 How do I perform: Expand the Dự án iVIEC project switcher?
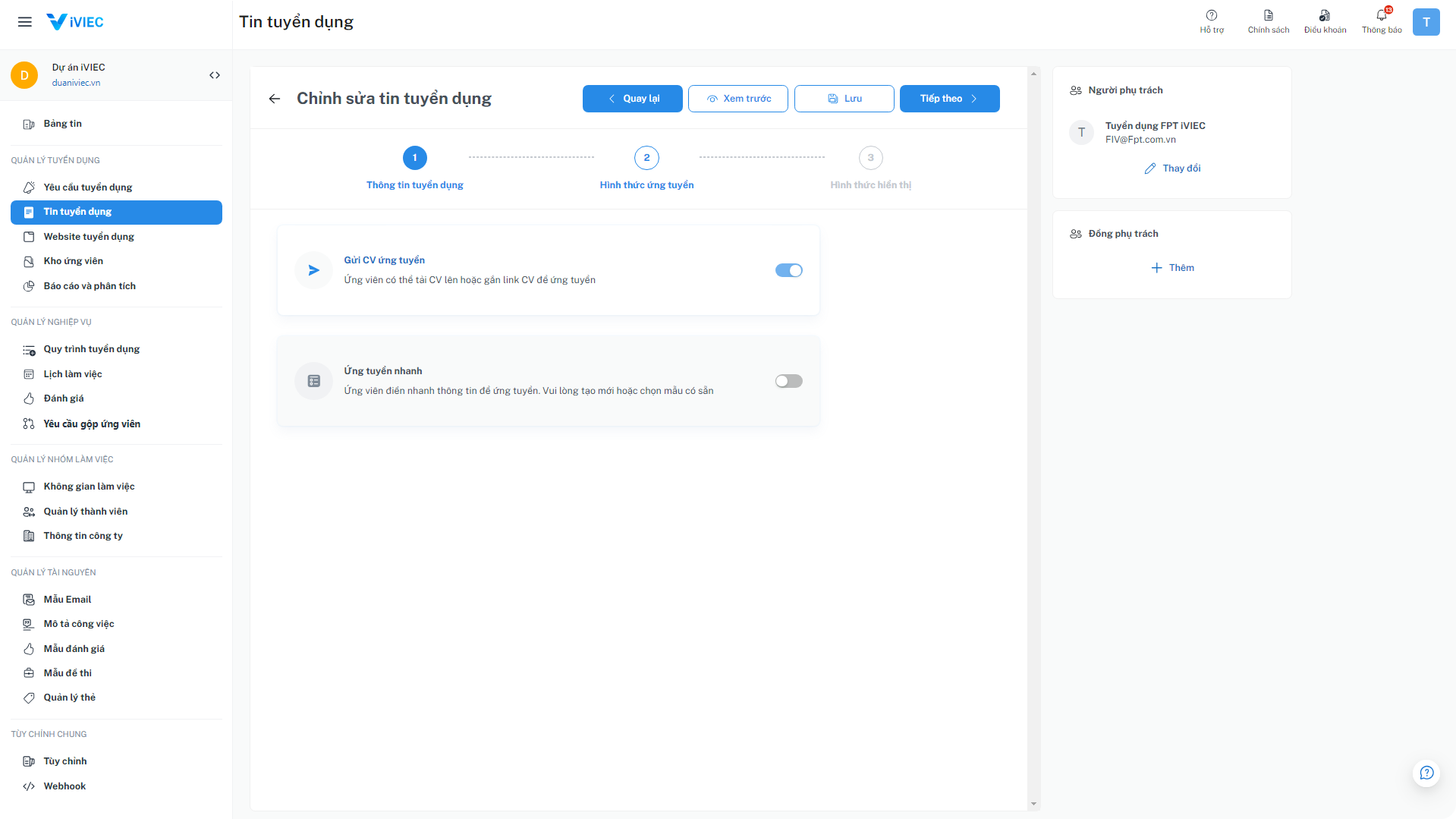215,75
